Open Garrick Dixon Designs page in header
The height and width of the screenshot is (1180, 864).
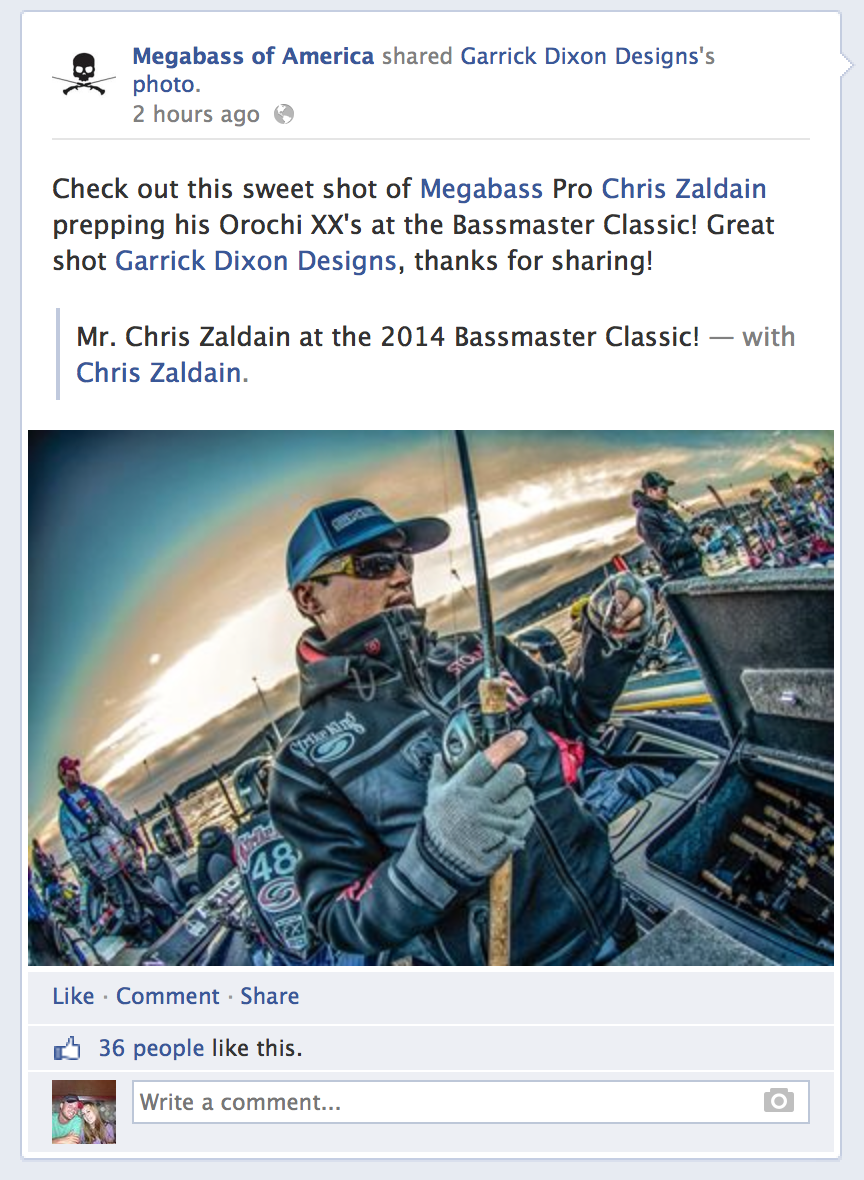[x=580, y=56]
